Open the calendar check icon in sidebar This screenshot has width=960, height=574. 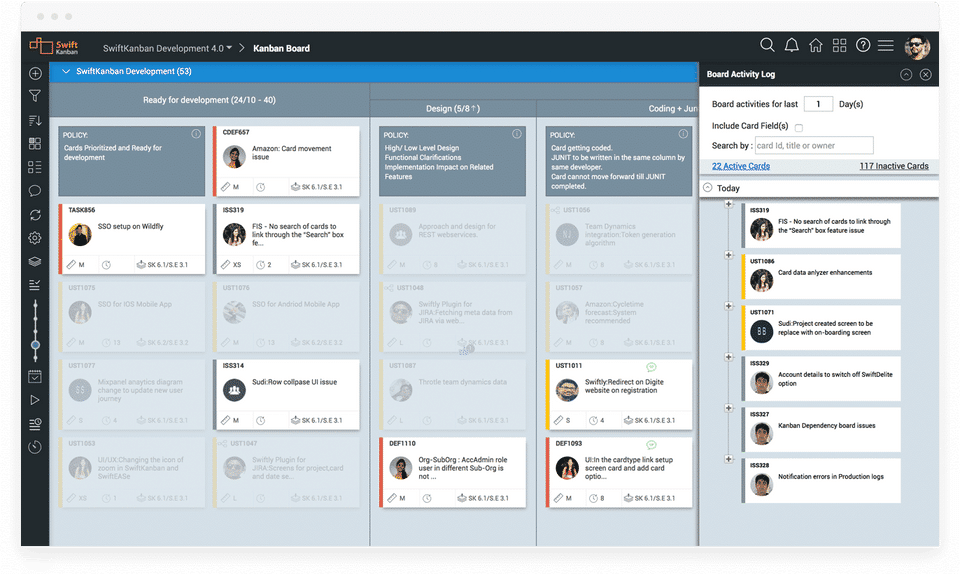35,377
